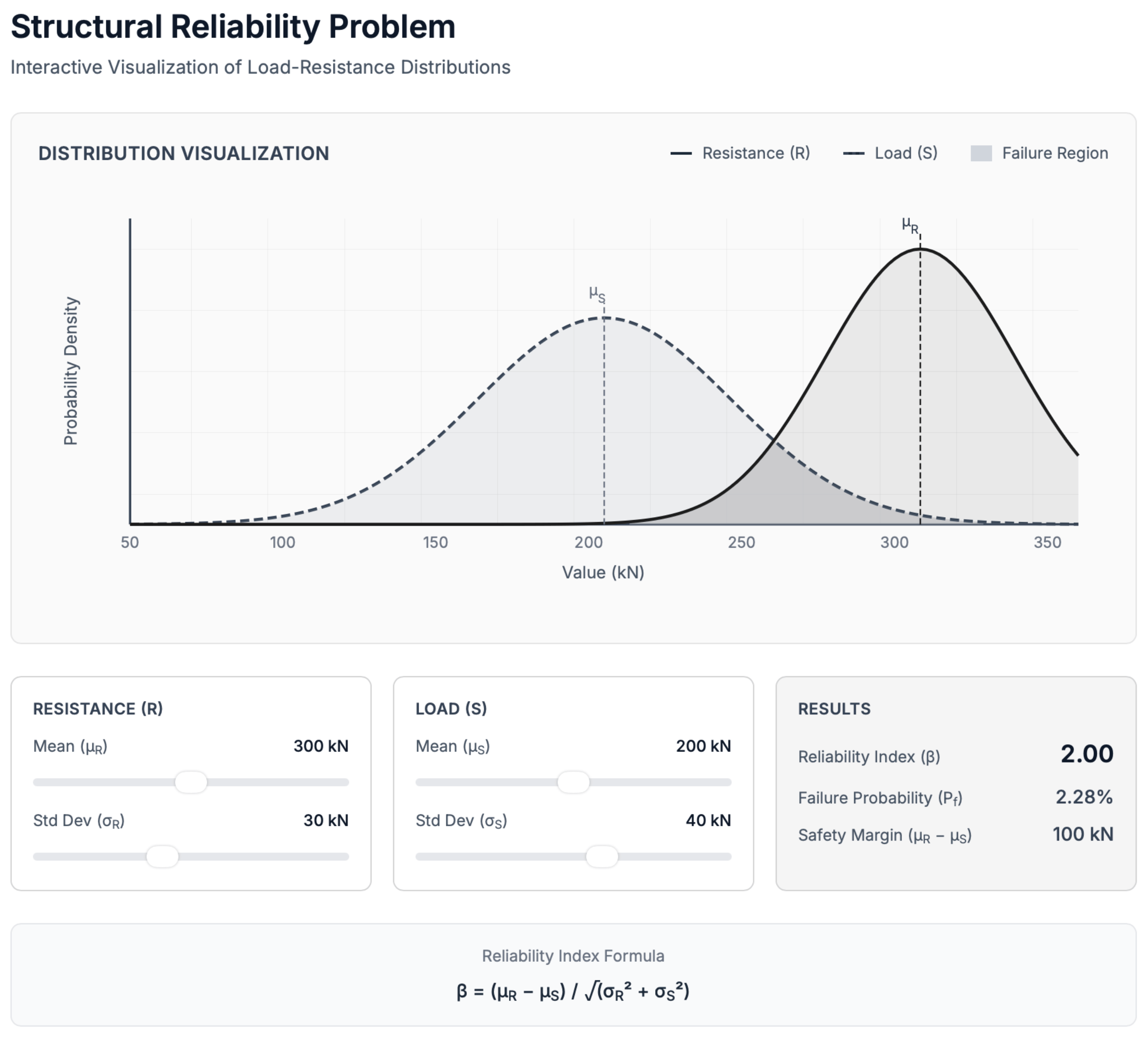Click the Resistance (R) legend line icon

click(x=681, y=153)
